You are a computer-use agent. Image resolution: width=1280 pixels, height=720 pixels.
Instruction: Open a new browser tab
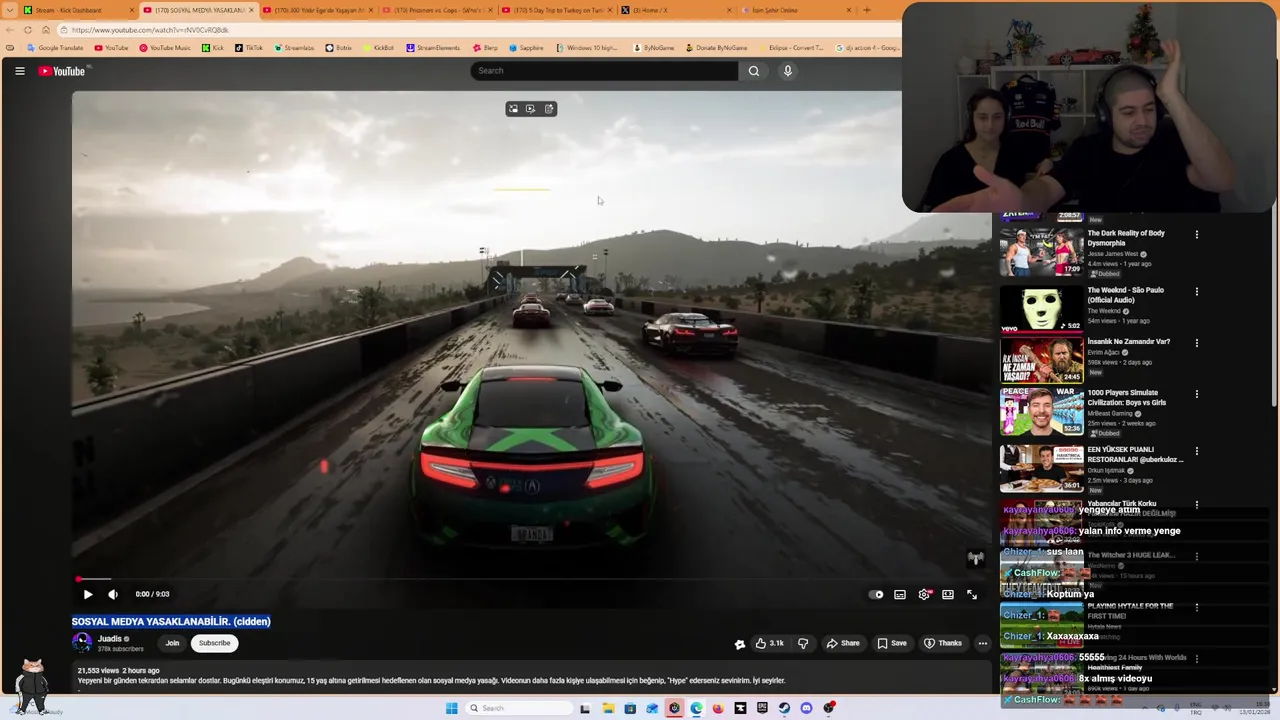(x=866, y=10)
